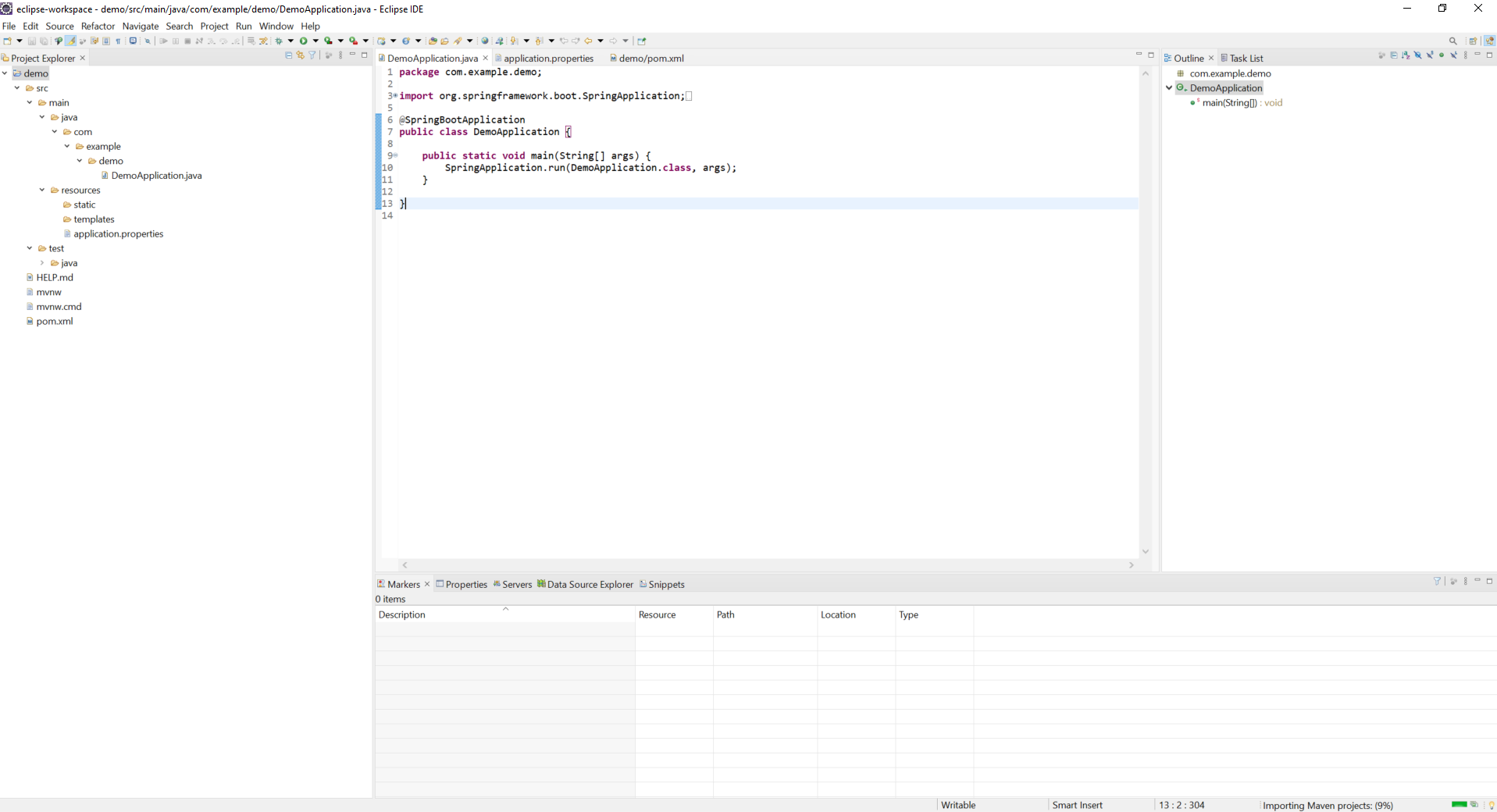
Task: Open the Refactor menu
Action: point(98,26)
